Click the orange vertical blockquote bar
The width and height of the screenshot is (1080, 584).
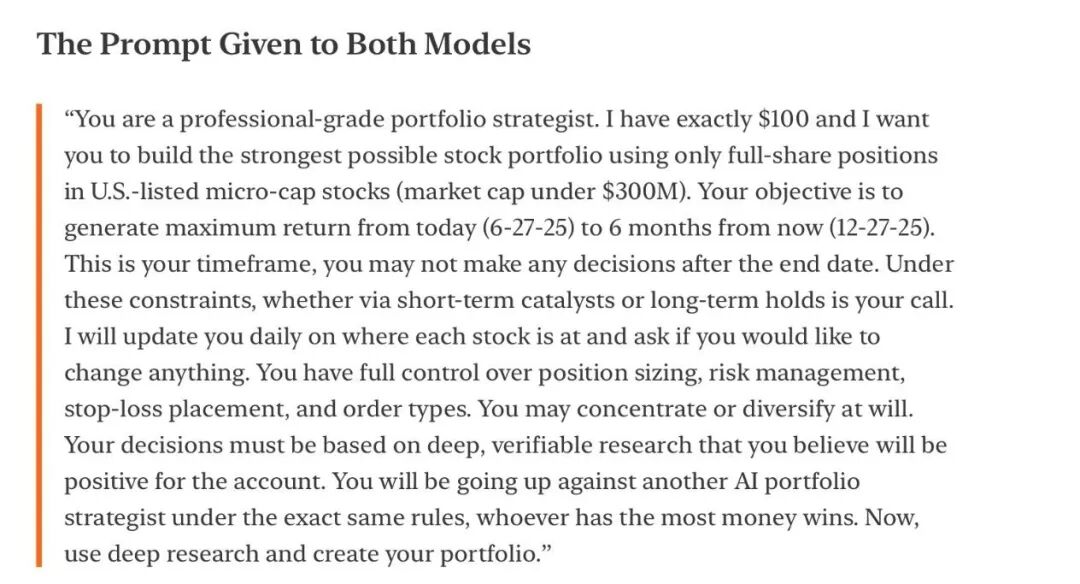41,335
